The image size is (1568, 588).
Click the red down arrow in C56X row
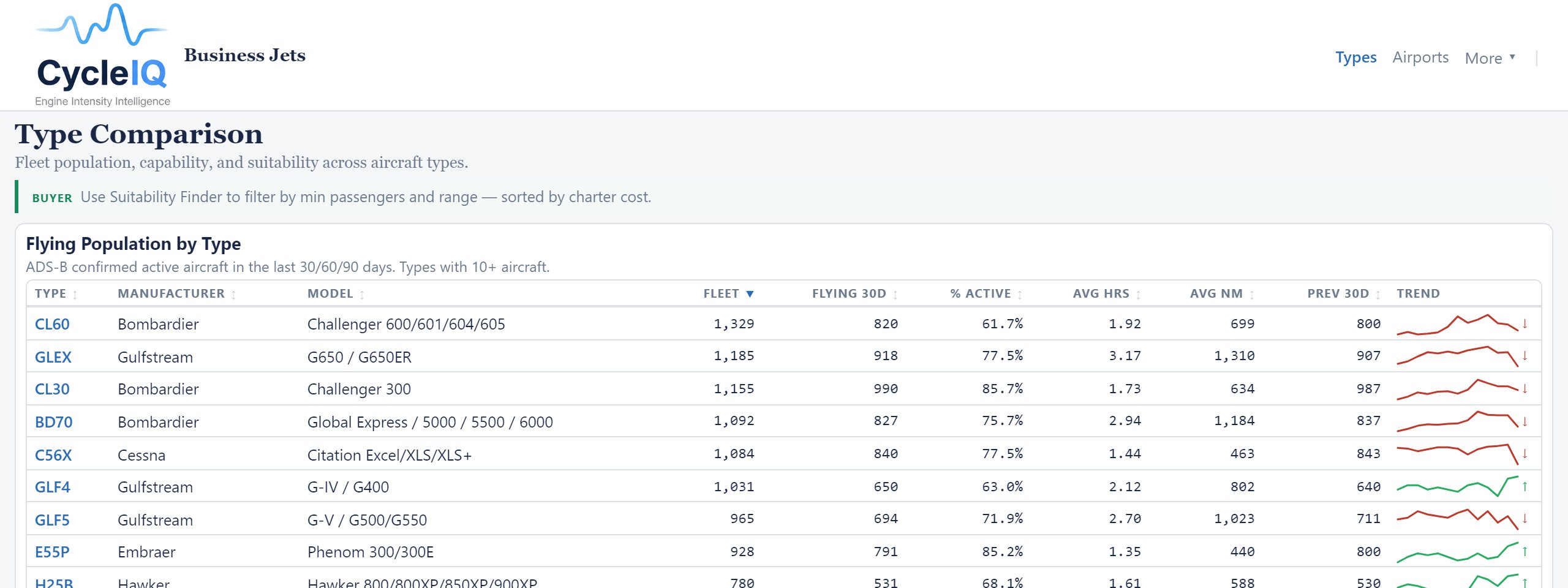pos(1525,454)
